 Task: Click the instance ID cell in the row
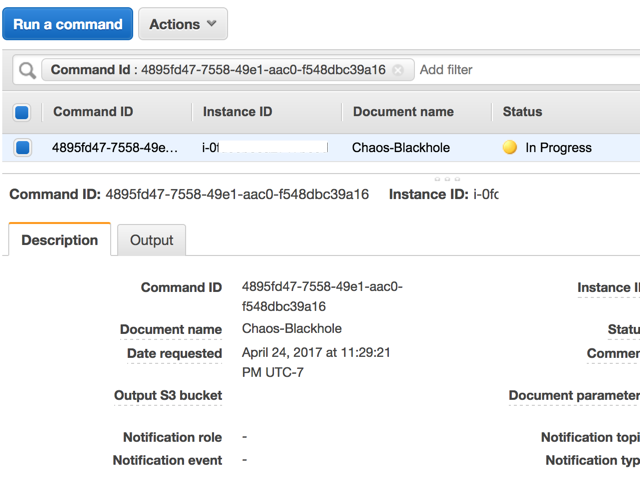coord(265,147)
